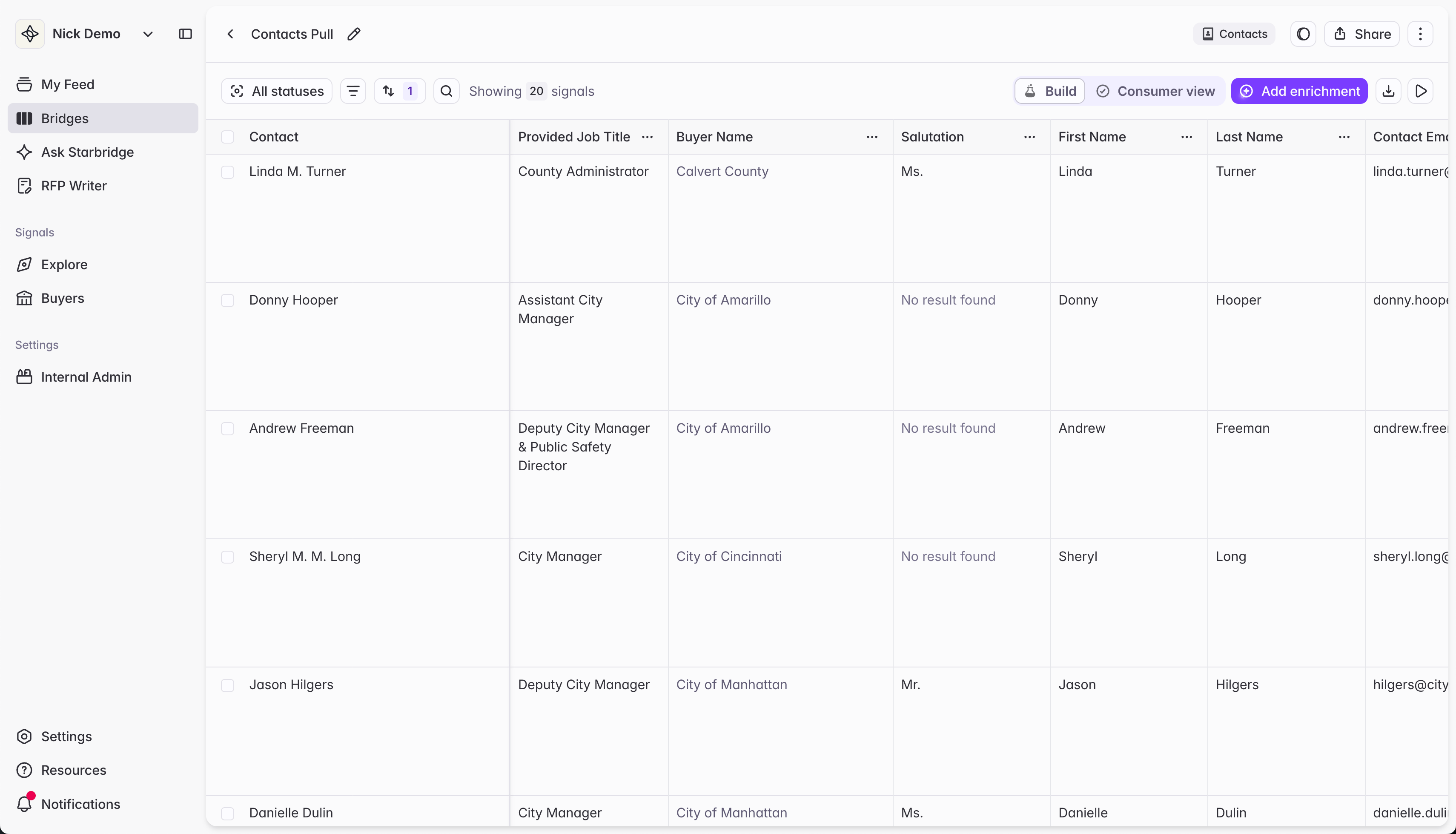This screenshot has height=834, width=1456.
Task: Go back using the left chevron arrow
Action: tap(230, 35)
